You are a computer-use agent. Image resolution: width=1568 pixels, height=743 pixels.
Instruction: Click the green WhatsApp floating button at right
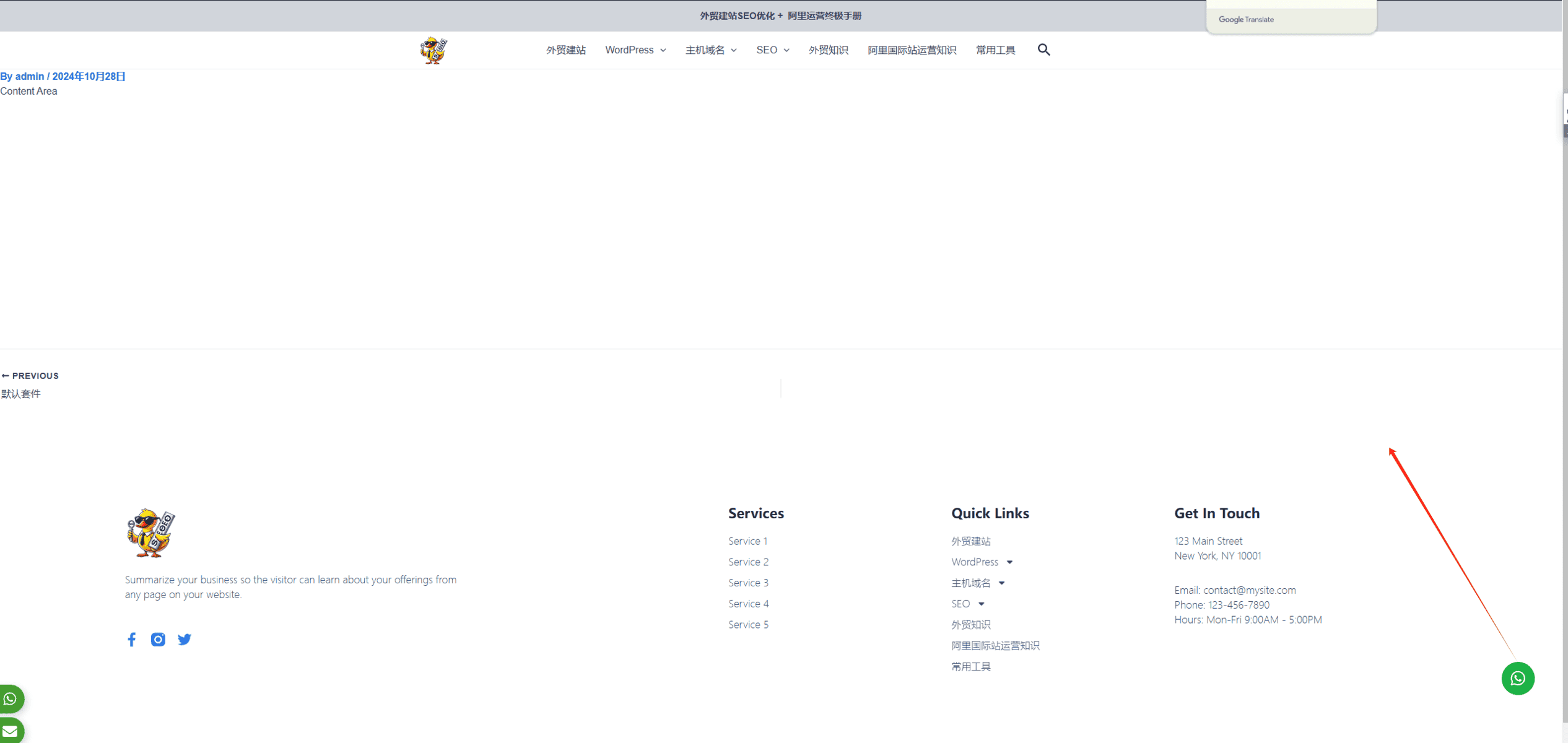pos(1517,679)
